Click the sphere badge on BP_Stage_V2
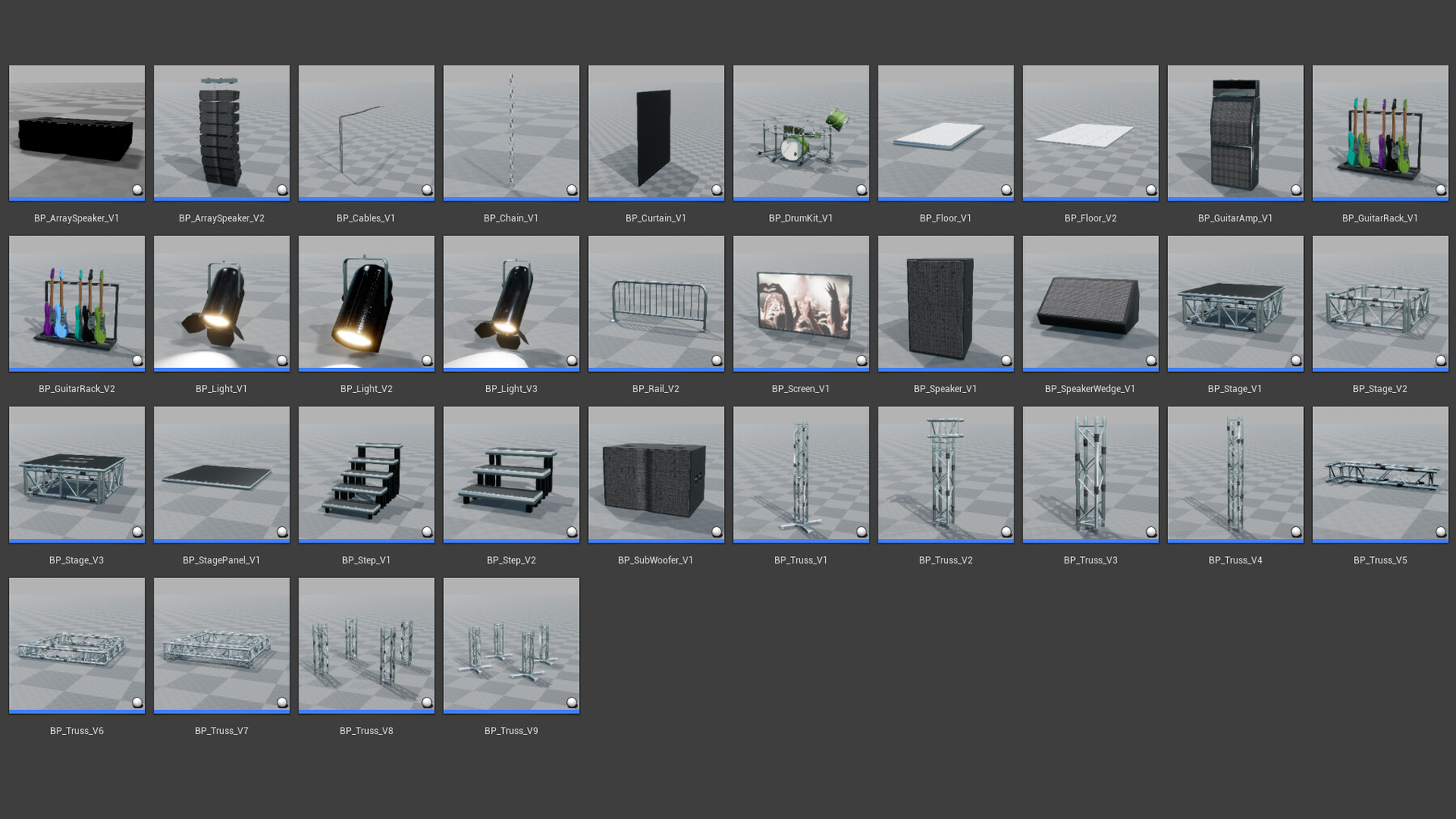 pos(1441,360)
